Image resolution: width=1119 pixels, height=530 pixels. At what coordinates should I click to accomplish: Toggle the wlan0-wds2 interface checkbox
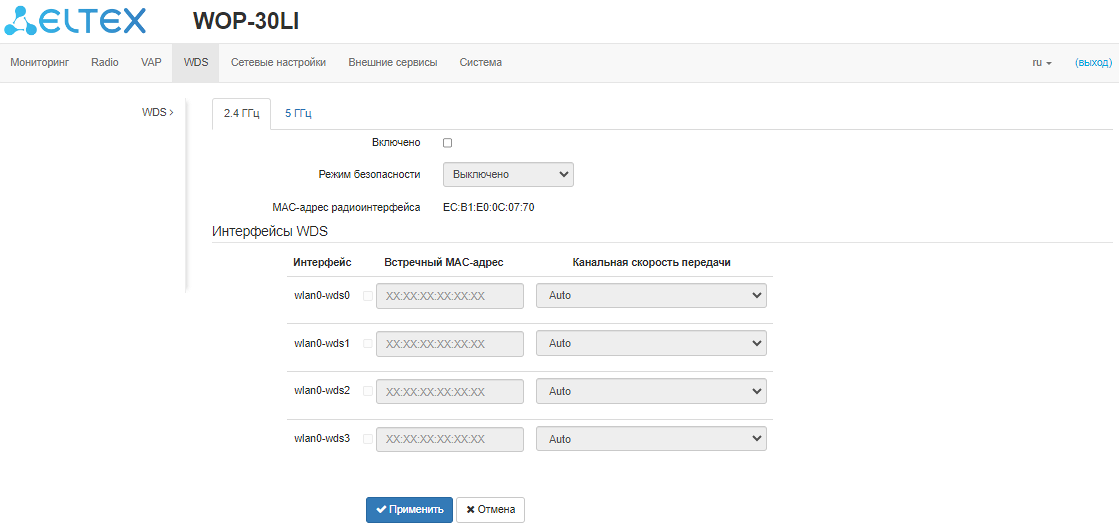click(368, 391)
